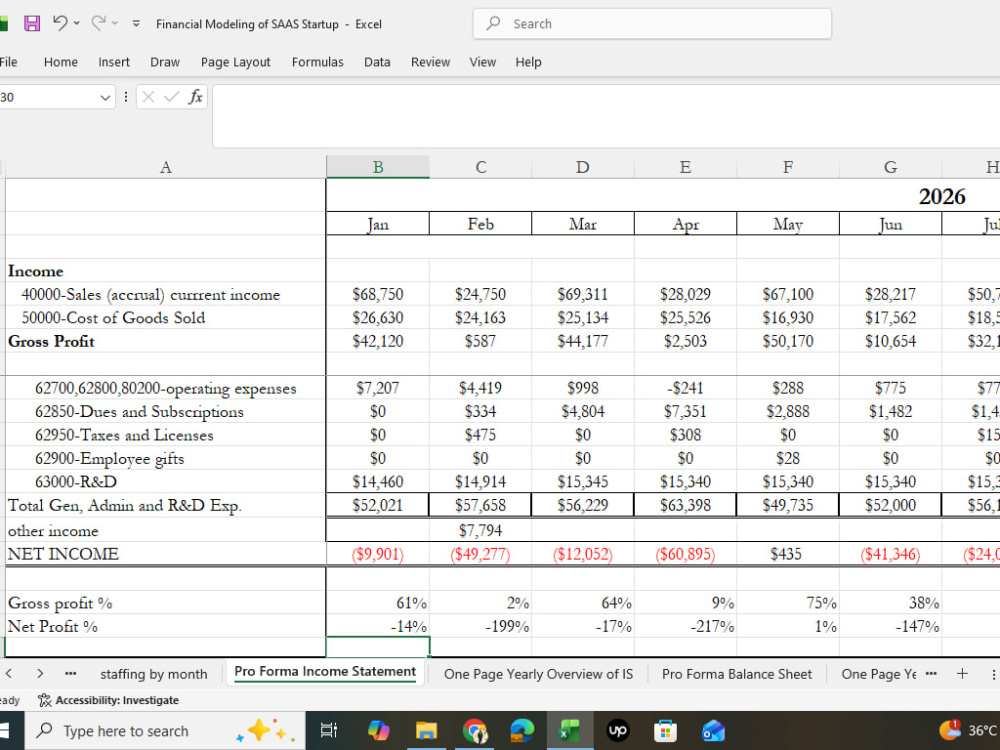
Task: Click the Jan month header cell
Action: click(x=378, y=224)
